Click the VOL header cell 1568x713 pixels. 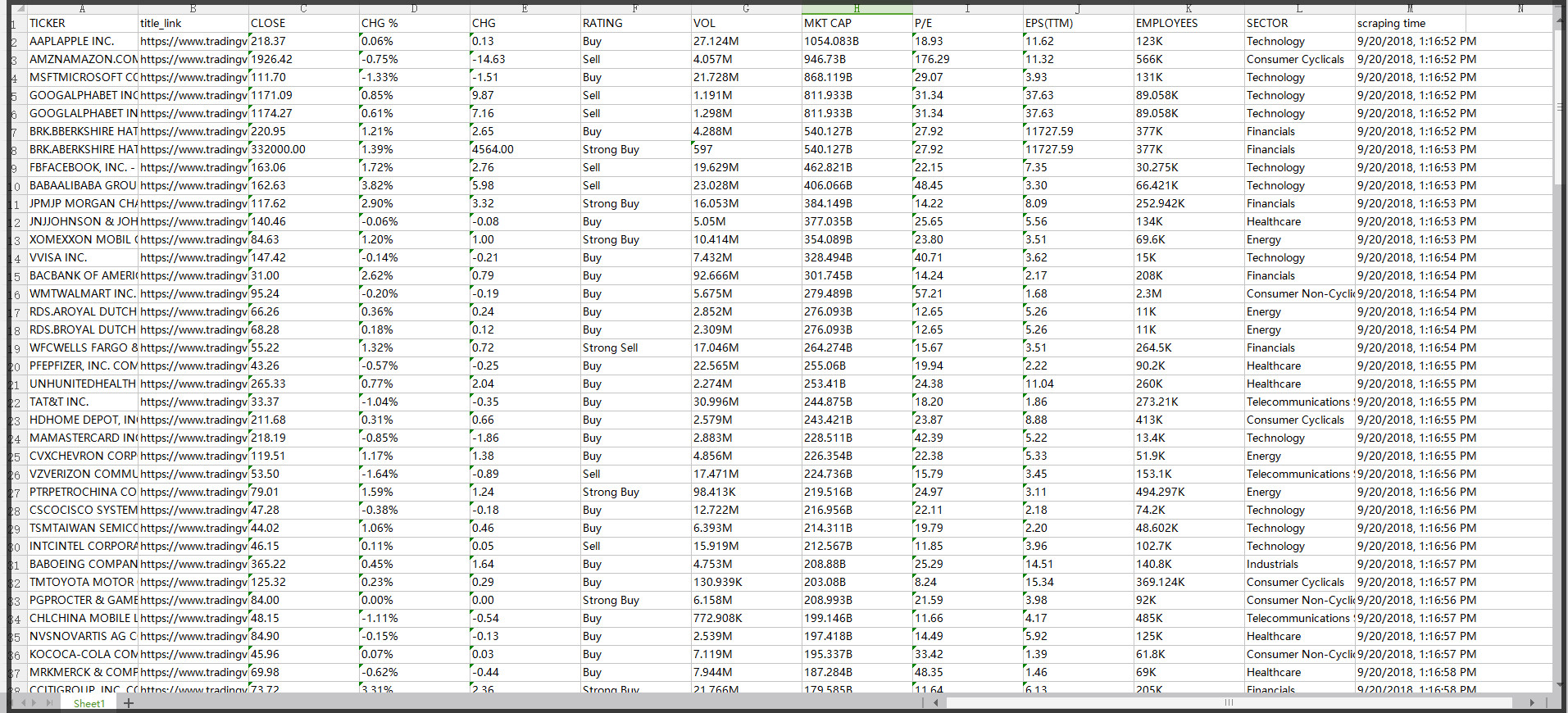pos(746,23)
